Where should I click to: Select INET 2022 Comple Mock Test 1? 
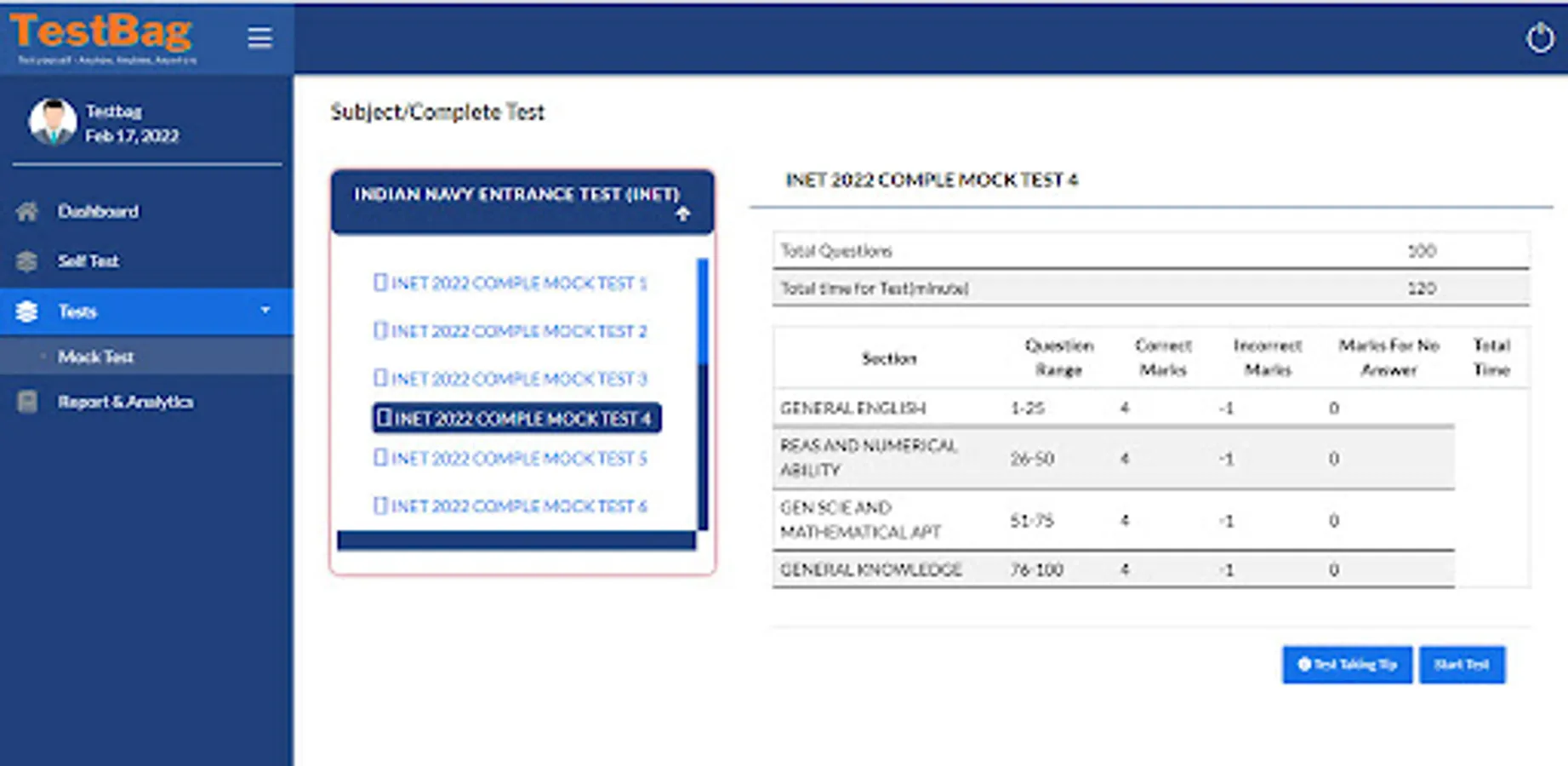tap(519, 283)
